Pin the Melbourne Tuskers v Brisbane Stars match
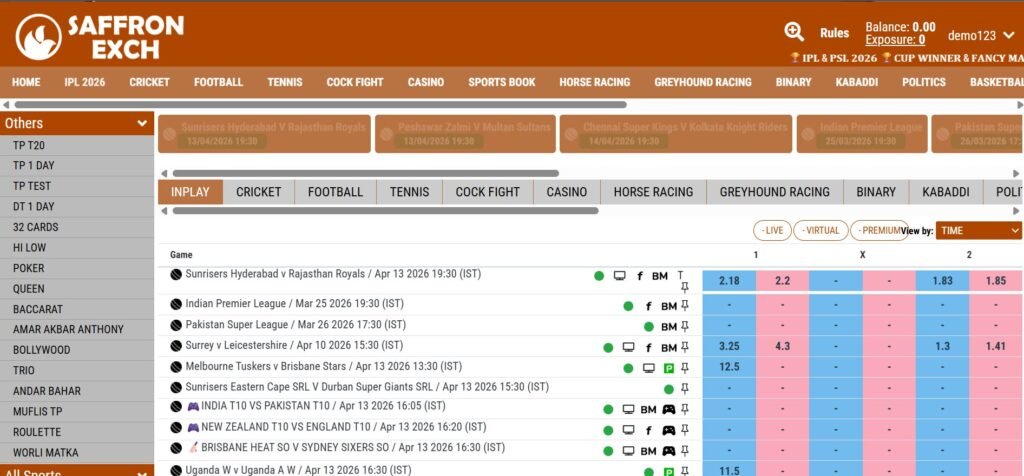This screenshot has width=1024, height=476. (x=684, y=368)
